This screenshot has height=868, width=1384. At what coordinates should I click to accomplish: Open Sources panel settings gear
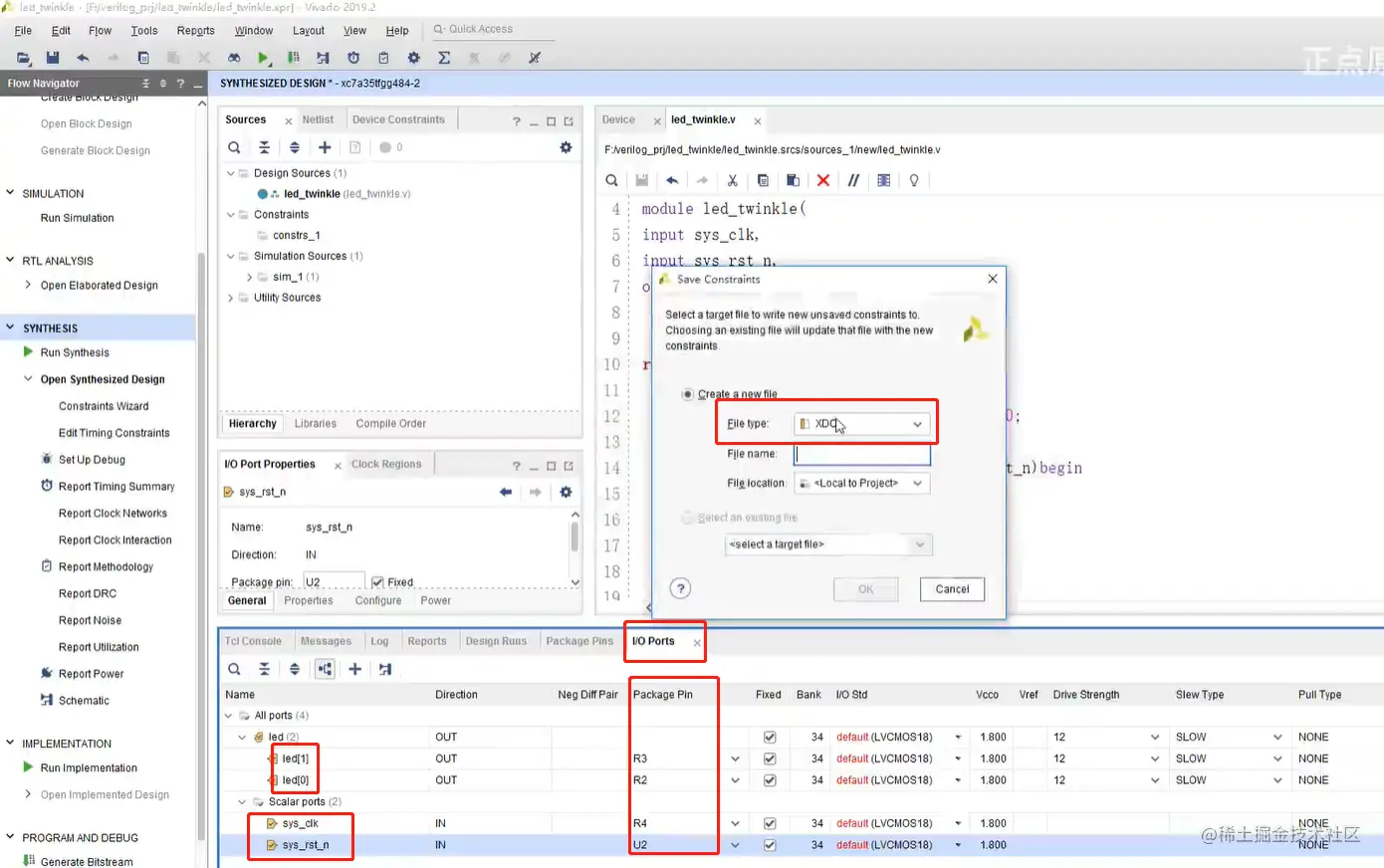566,147
